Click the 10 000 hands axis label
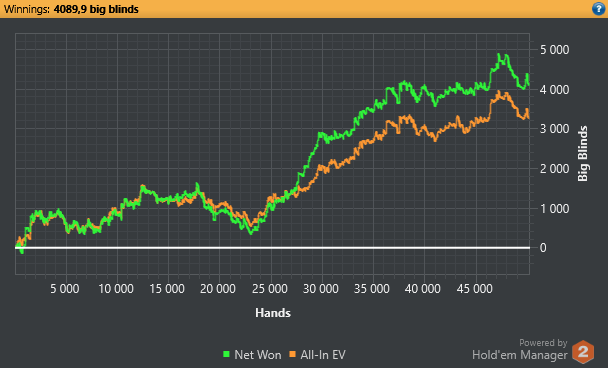Image resolution: width=608 pixels, height=368 pixels. 116,289
